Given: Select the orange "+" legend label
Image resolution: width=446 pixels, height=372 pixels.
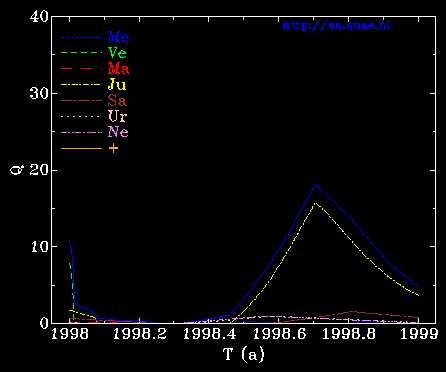Looking at the screenshot, I should 113,148.
